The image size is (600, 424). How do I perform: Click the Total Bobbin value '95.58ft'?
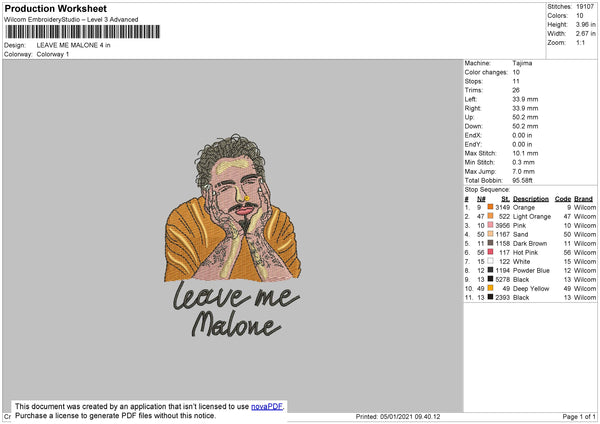523,180
